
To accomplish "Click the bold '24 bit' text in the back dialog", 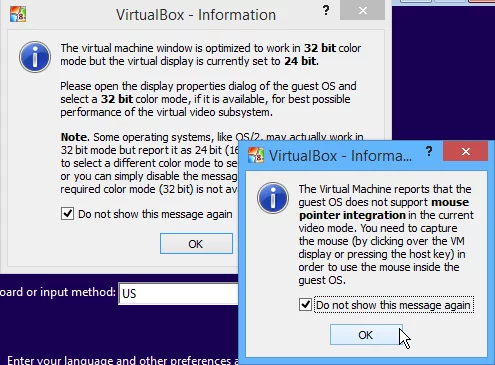I will pos(300,61).
